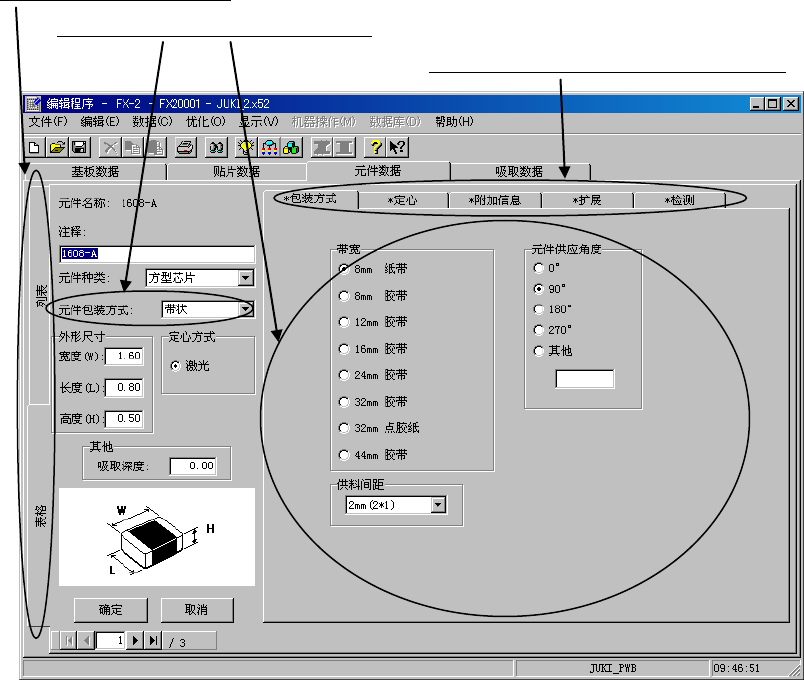The height and width of the screenshot is (680, 804).
Task: Click the context help arrow icon
Action: click(x=396, y=147)
